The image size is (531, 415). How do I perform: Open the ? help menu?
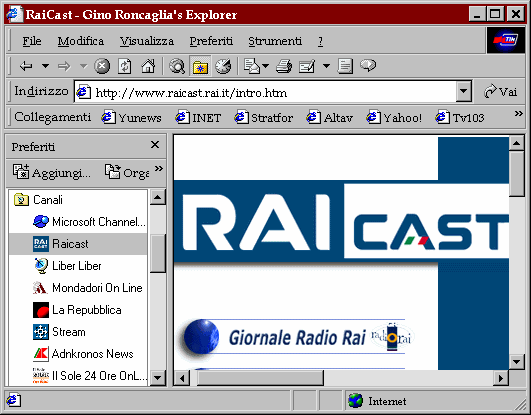(x=320, y=41)
